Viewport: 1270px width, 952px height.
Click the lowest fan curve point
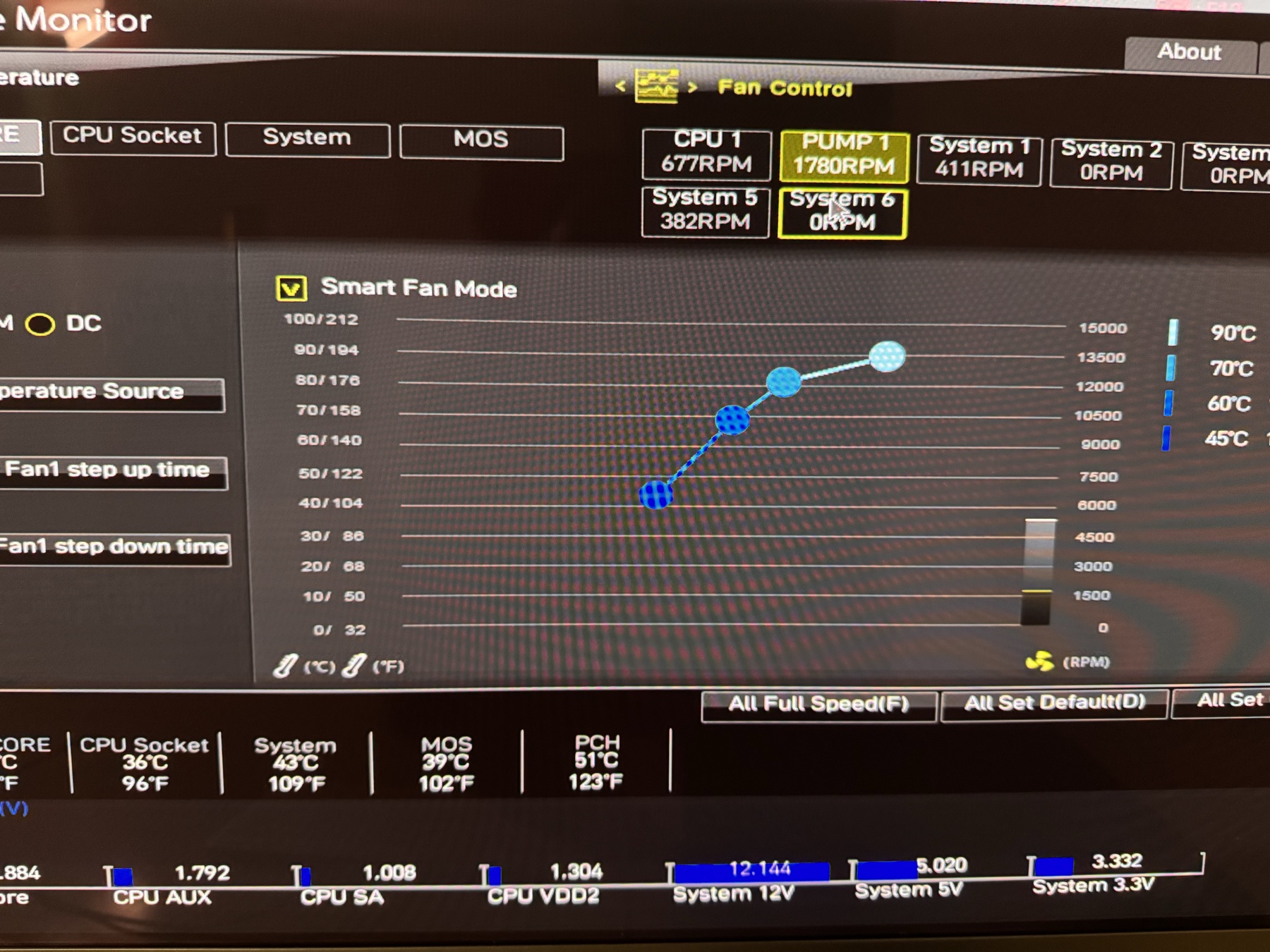click(656, 494)
